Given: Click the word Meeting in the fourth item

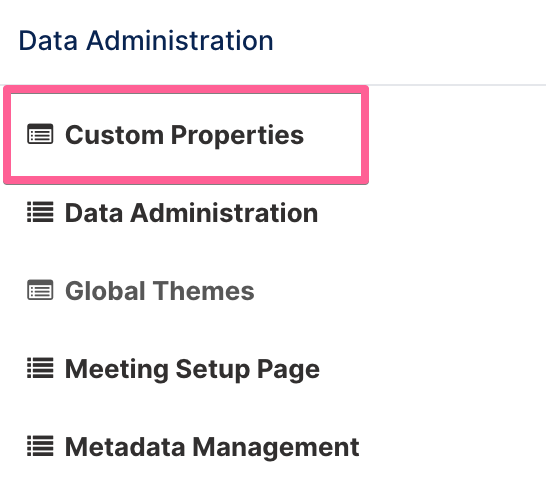Looking at the screenshot, I should pos(117,370).
